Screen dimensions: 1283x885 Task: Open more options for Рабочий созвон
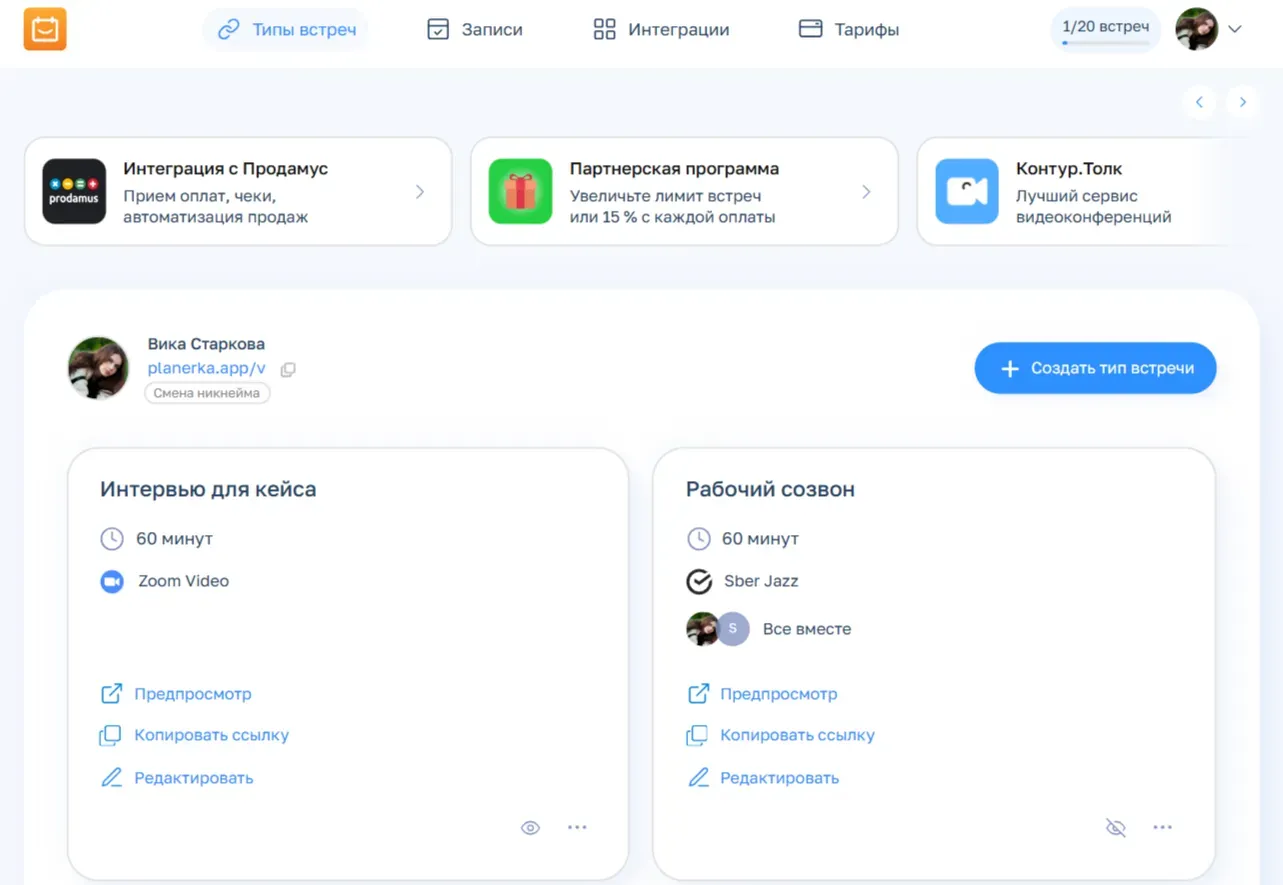click(1162, 827)
